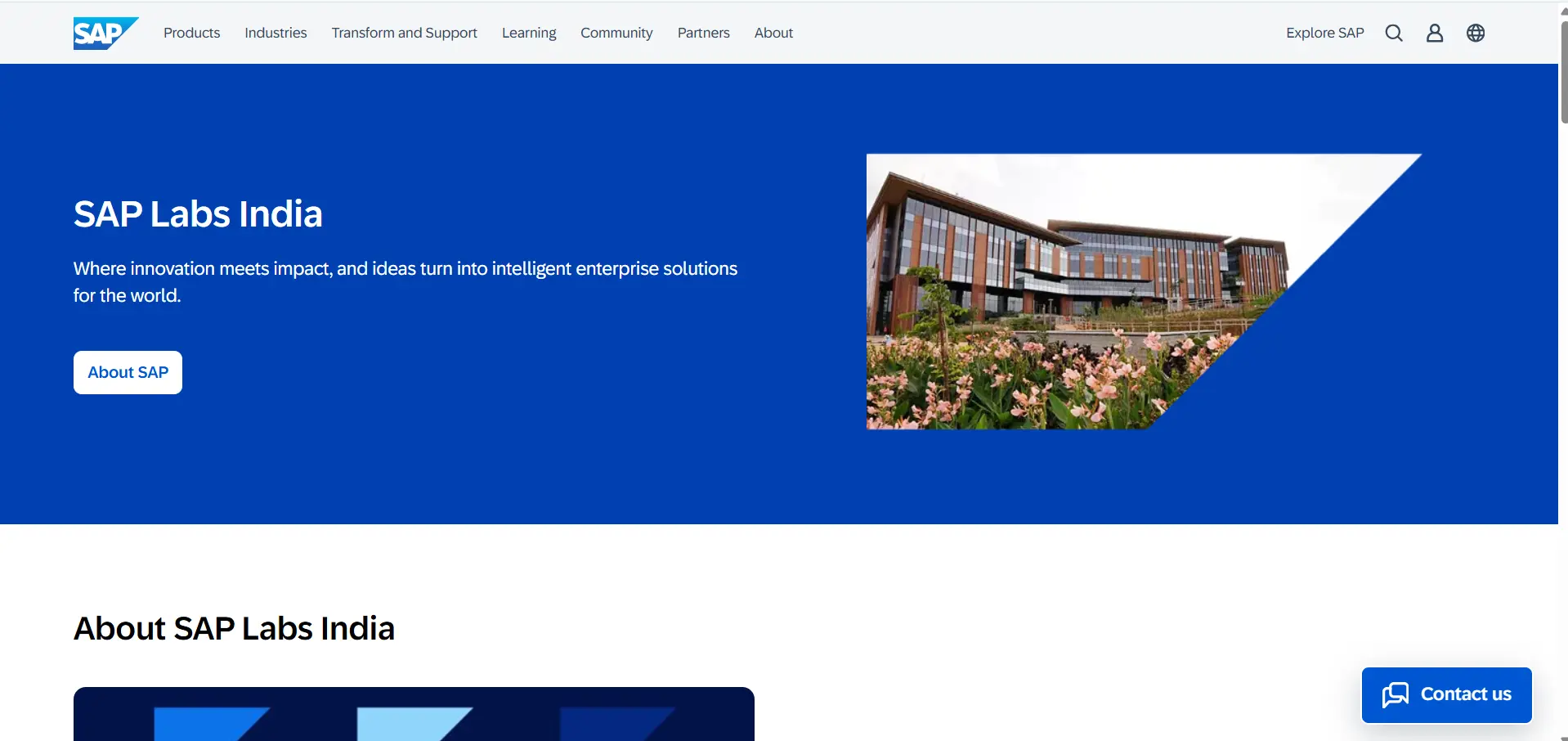1568x741 pixels.
Task: Open the Learning menu
Action: 529,33
